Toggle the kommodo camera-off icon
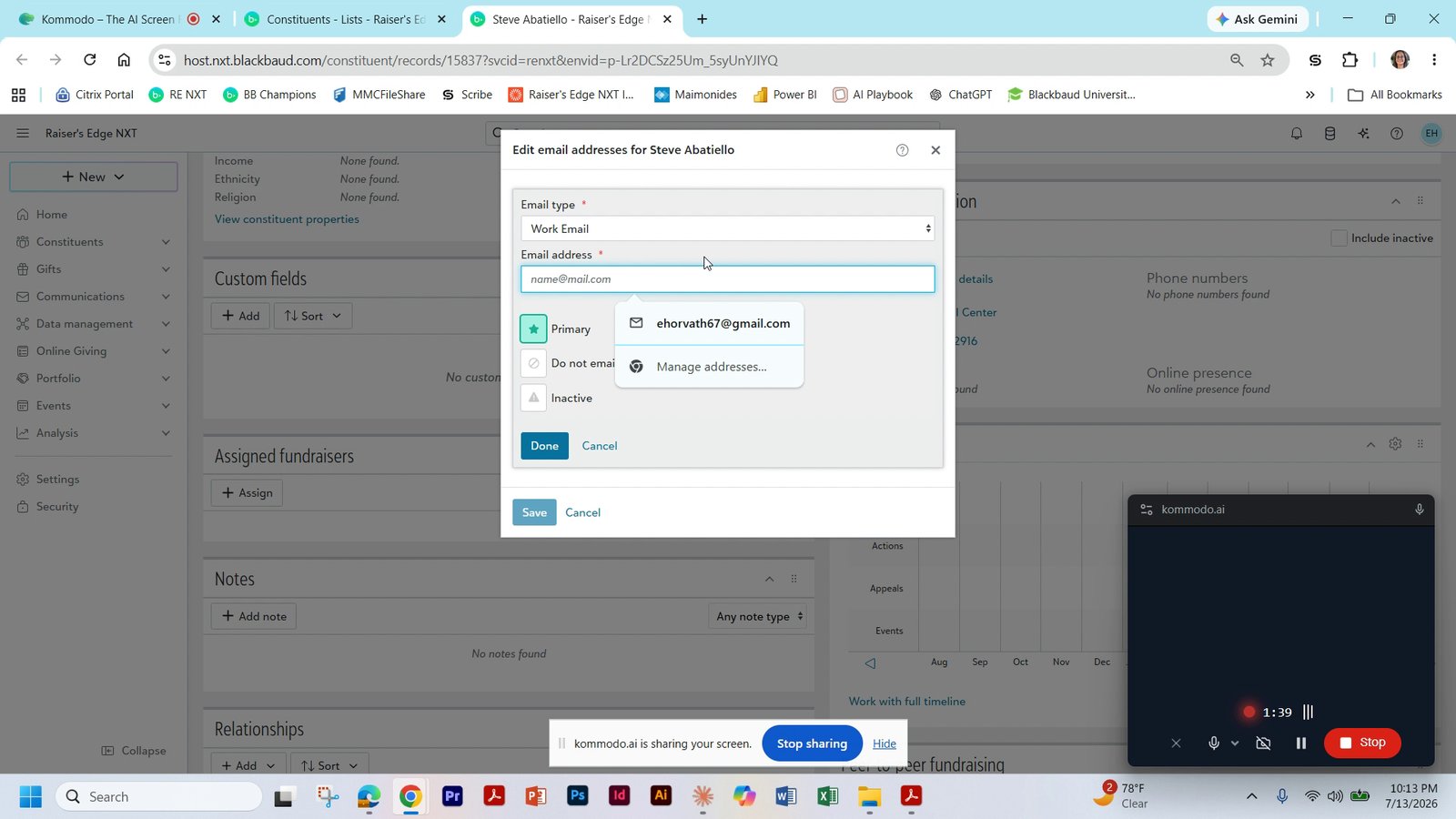The width and height of the screenshot is (1456, 819). click(x=1263, y=743)
